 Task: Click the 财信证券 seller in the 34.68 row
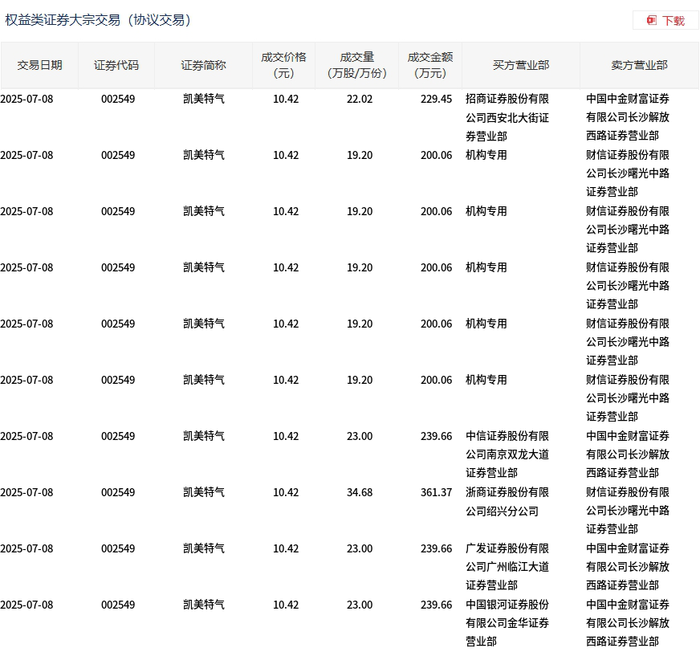click(628, 511)
